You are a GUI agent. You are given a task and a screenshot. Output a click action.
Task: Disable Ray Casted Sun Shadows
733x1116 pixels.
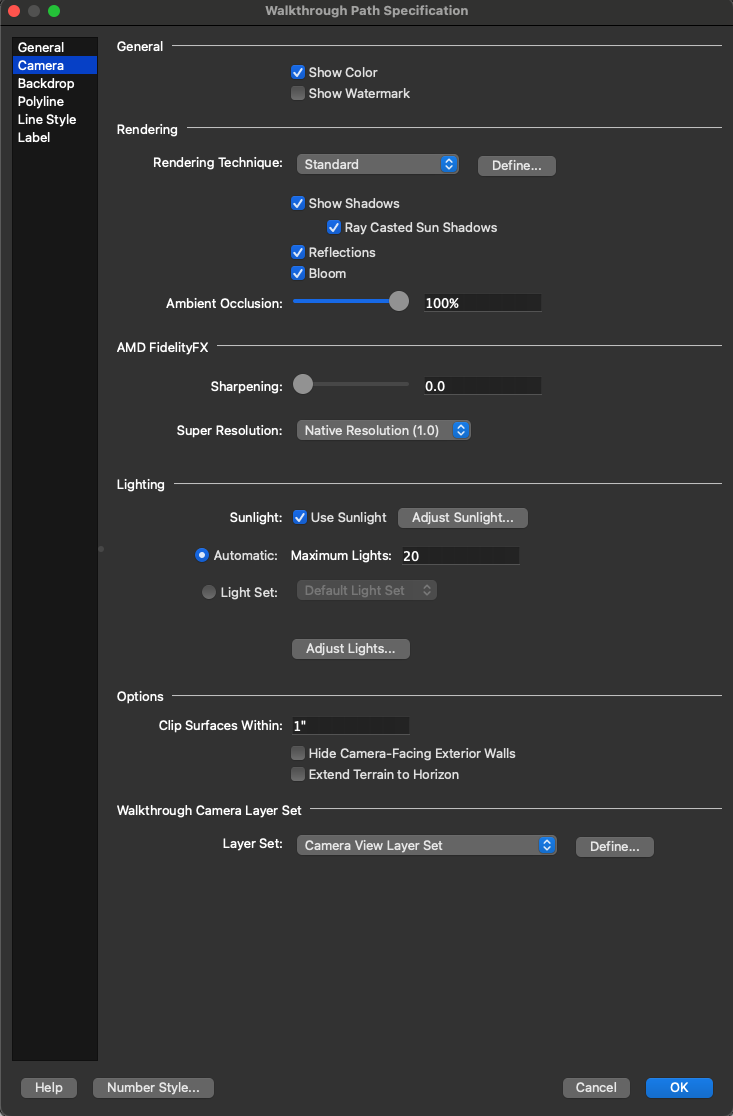pos(334,227)
